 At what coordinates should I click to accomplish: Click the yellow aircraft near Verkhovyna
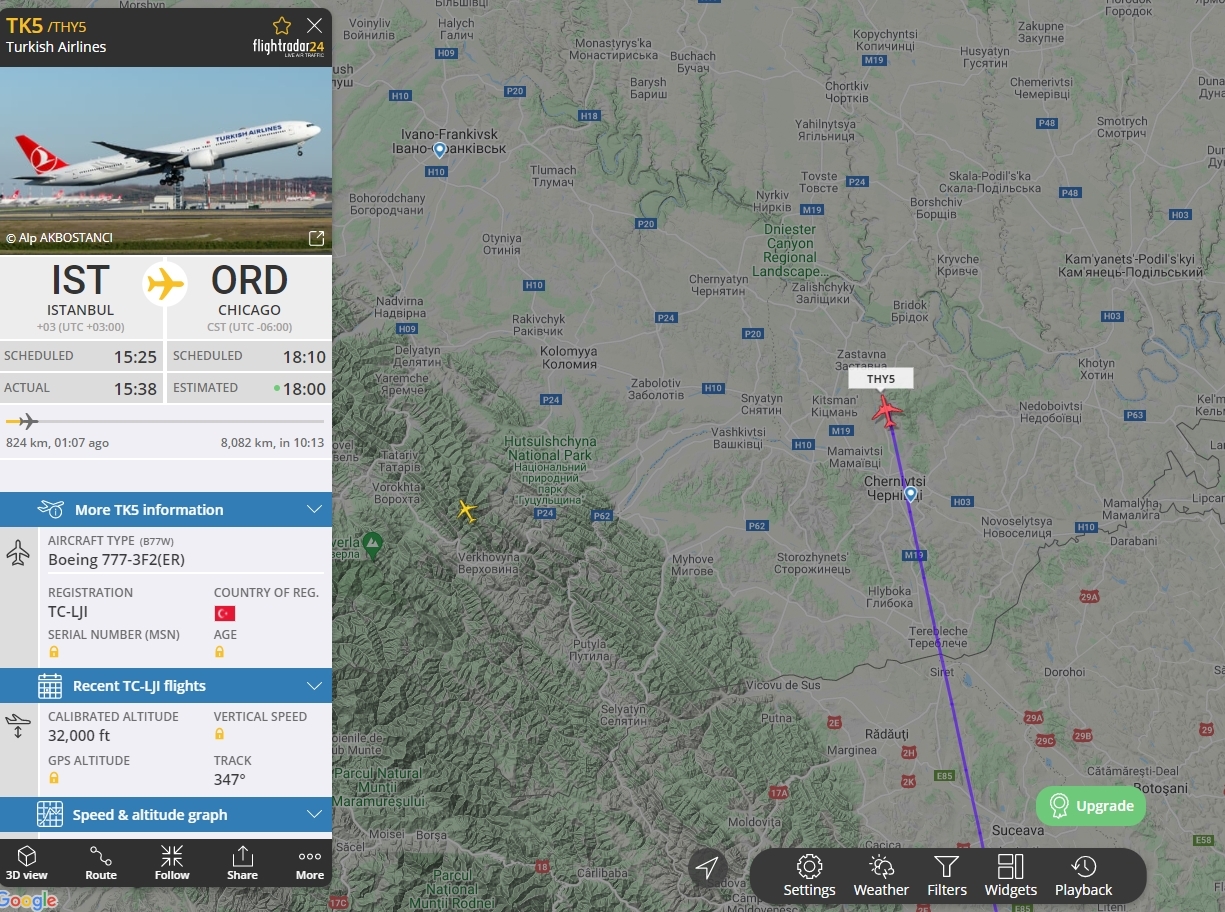466,510
